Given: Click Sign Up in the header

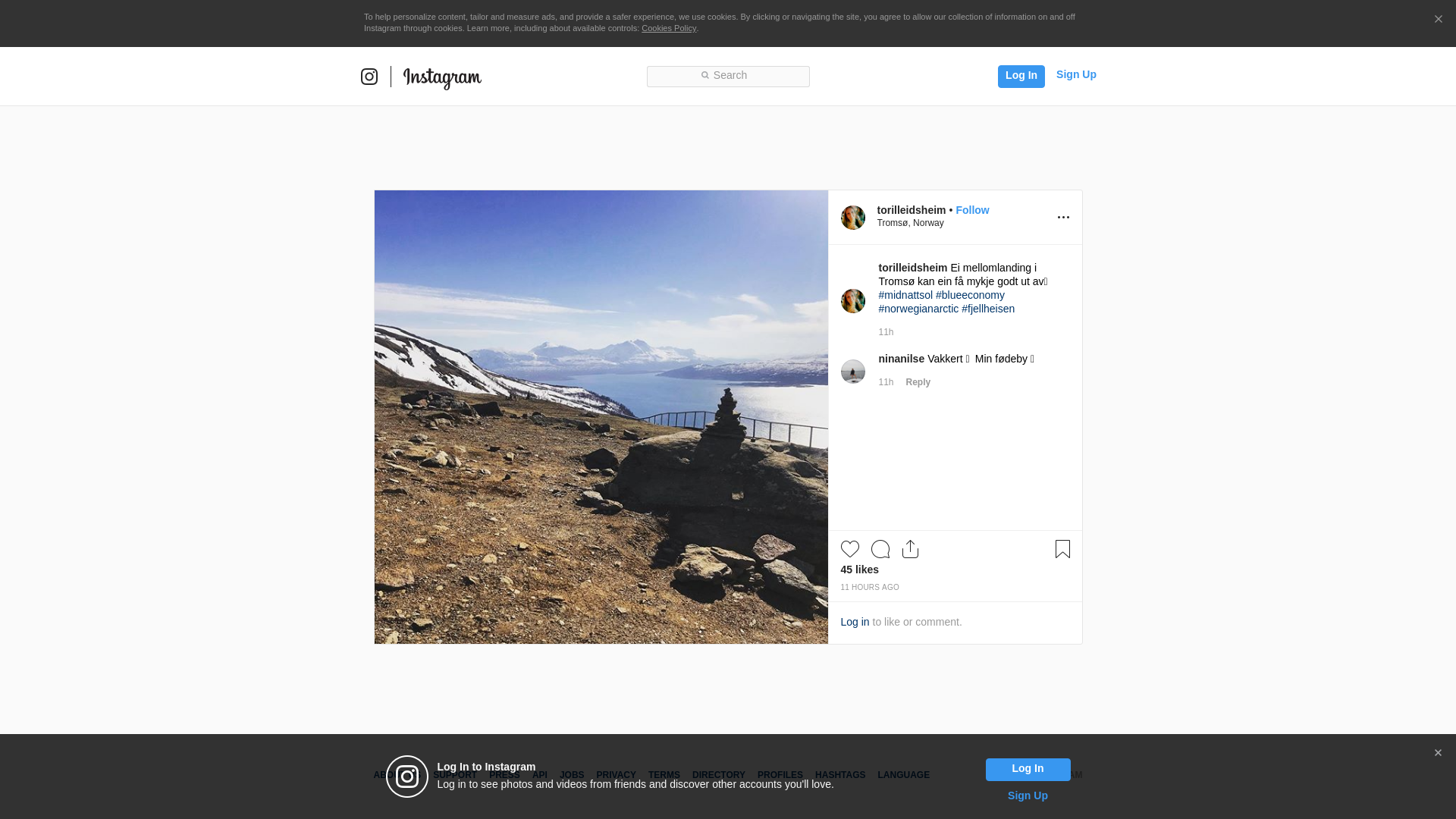Looking at the screenshot, I should (x=1075, y=74).
